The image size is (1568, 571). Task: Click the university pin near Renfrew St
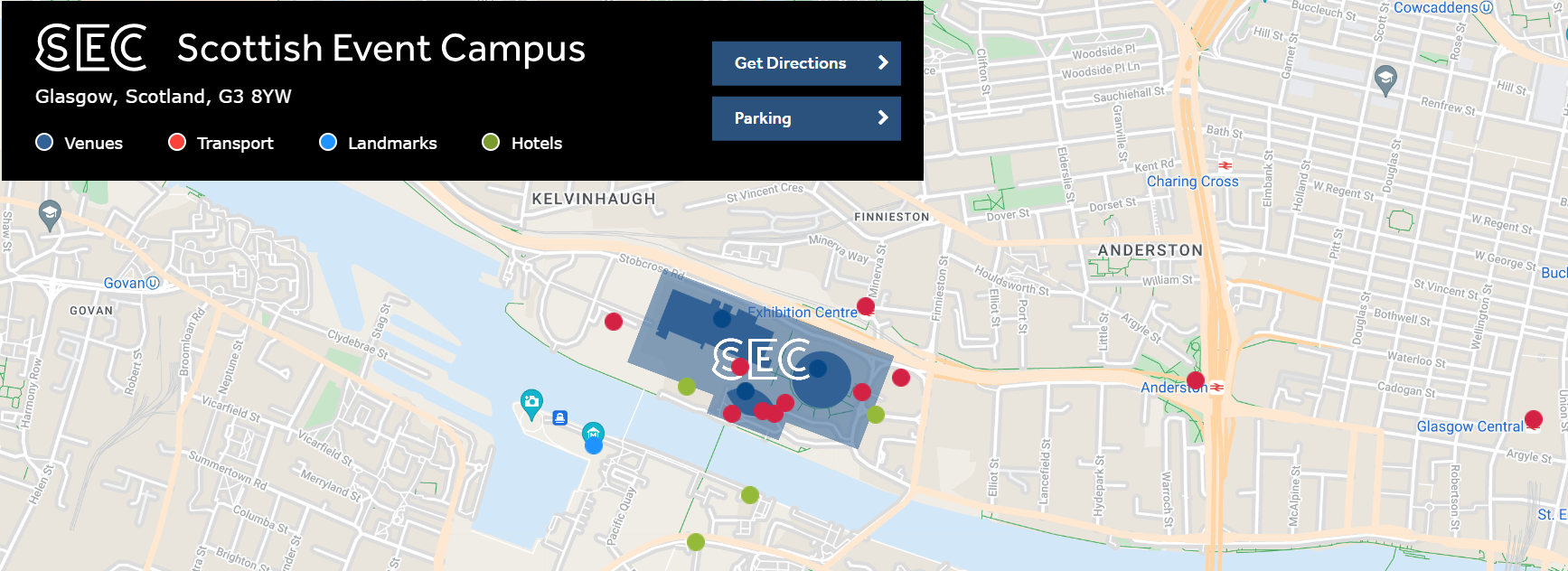(1385, 80)
